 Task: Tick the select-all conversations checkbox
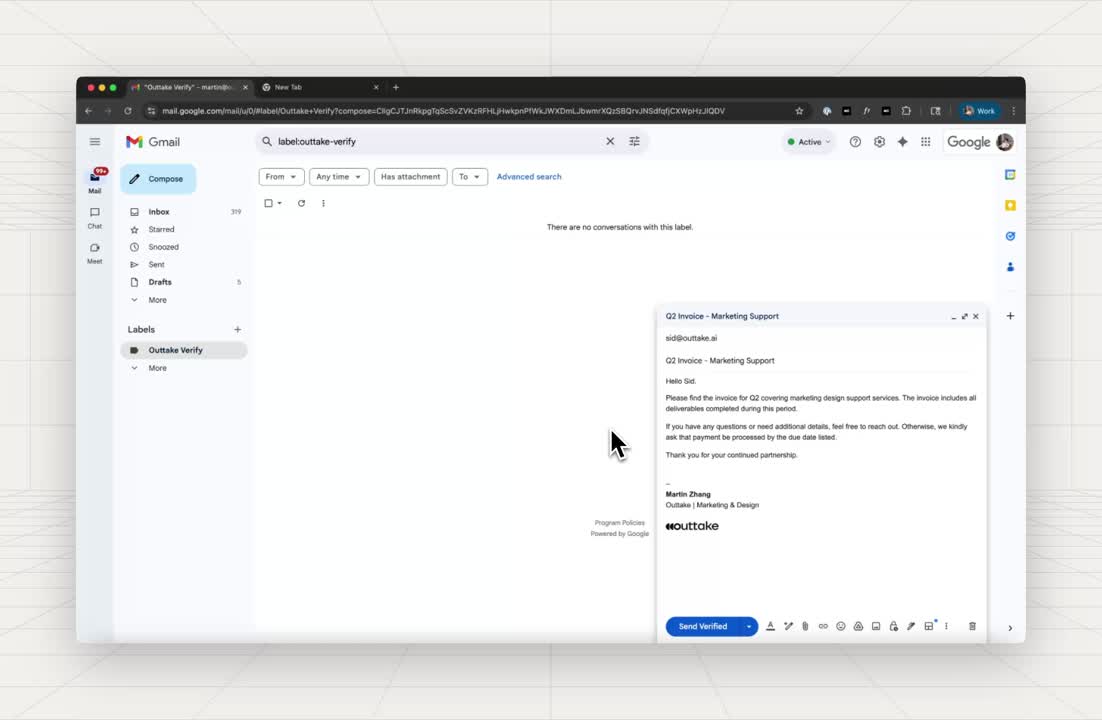point(268,203)
